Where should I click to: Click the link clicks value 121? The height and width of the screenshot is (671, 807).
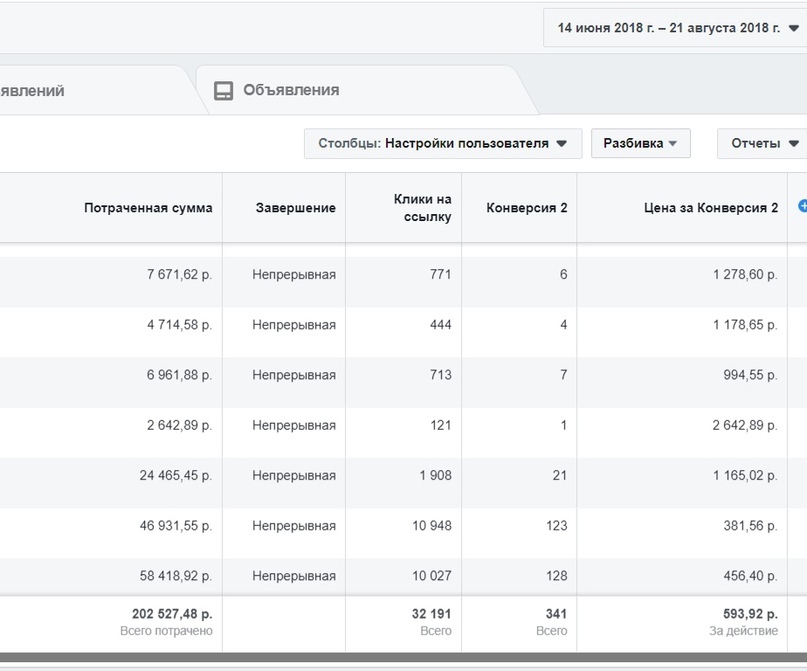[441, 425]
